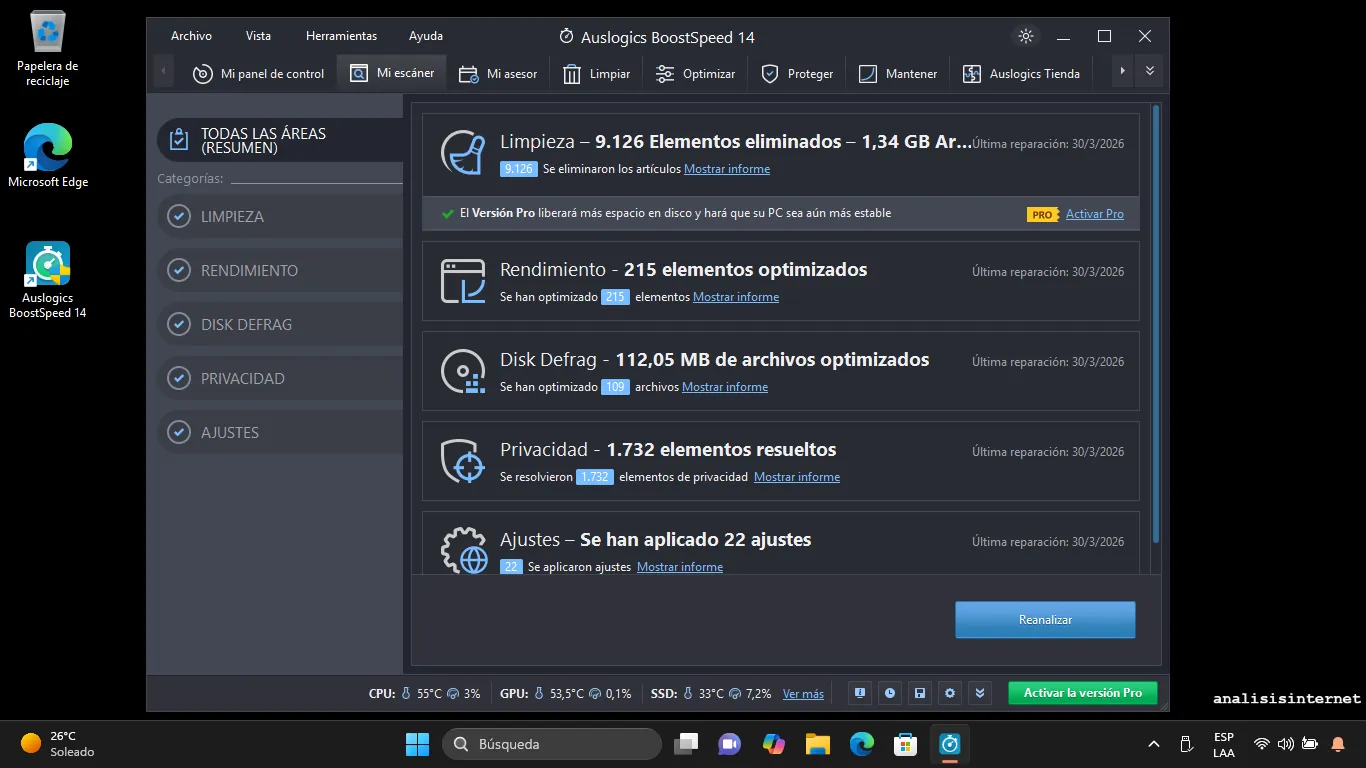Click the BoostSpeed icon in the taskbar
Viewport: 1366px width, 768px height.
950,744
